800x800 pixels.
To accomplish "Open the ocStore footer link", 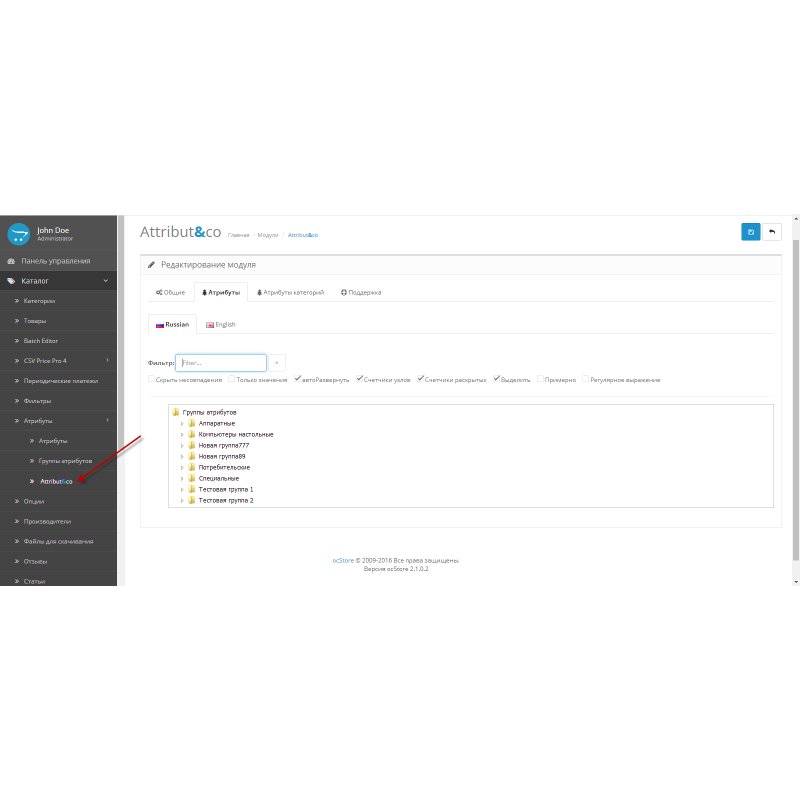I will pos(343,560).
